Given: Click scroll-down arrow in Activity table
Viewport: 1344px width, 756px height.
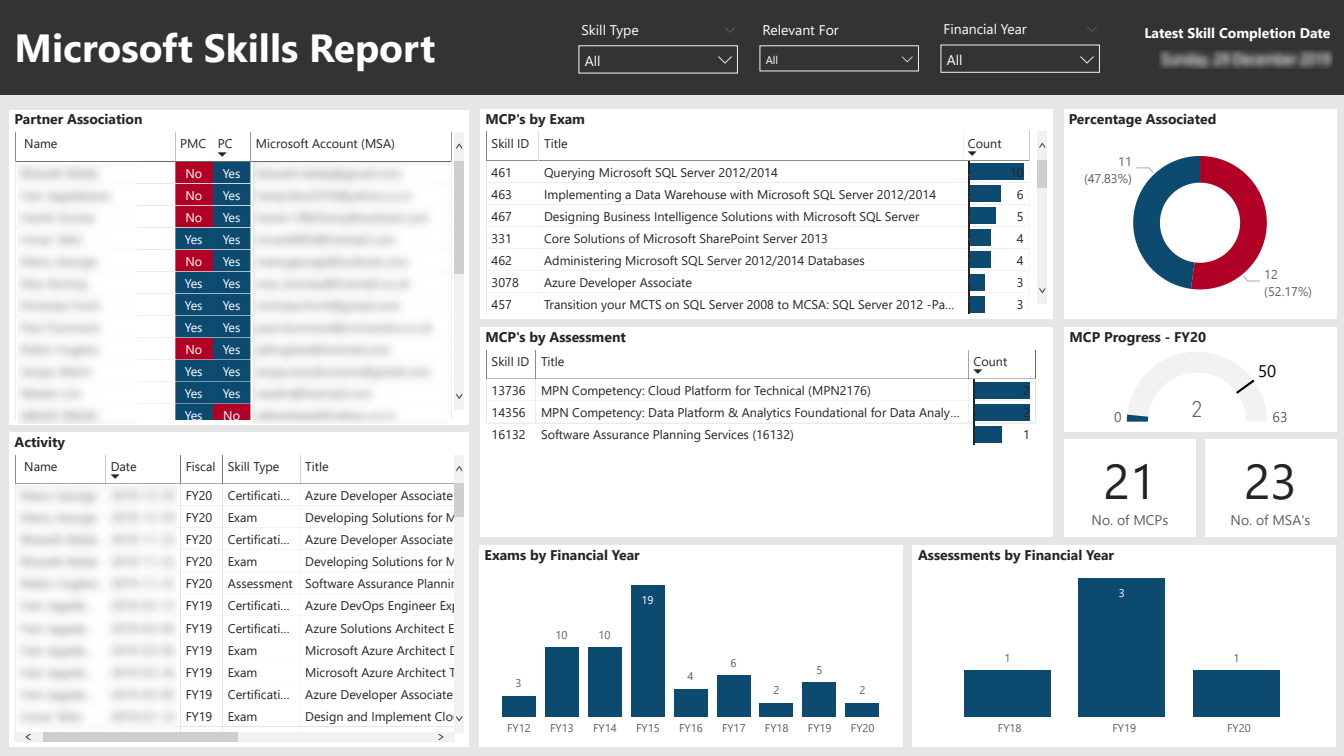Looking at the screenshot, I should (459, 718).
